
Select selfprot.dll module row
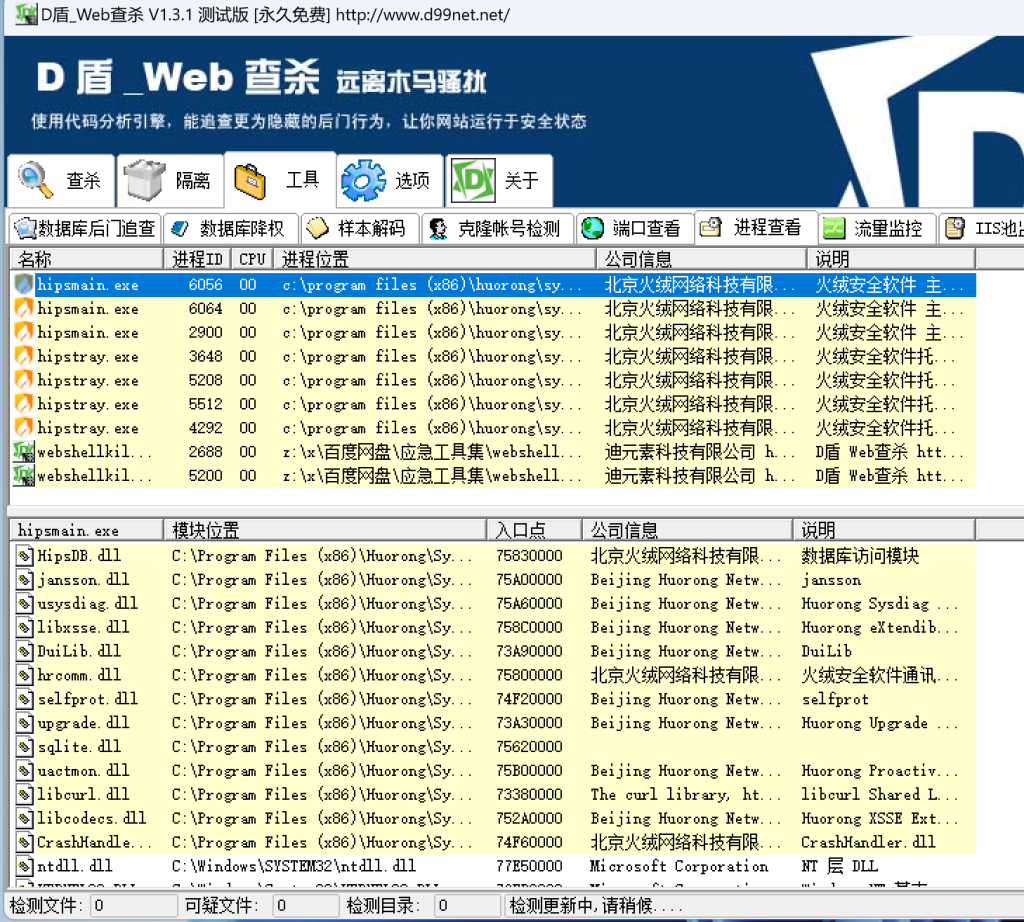pyautogui.click(x=493, y=699)
